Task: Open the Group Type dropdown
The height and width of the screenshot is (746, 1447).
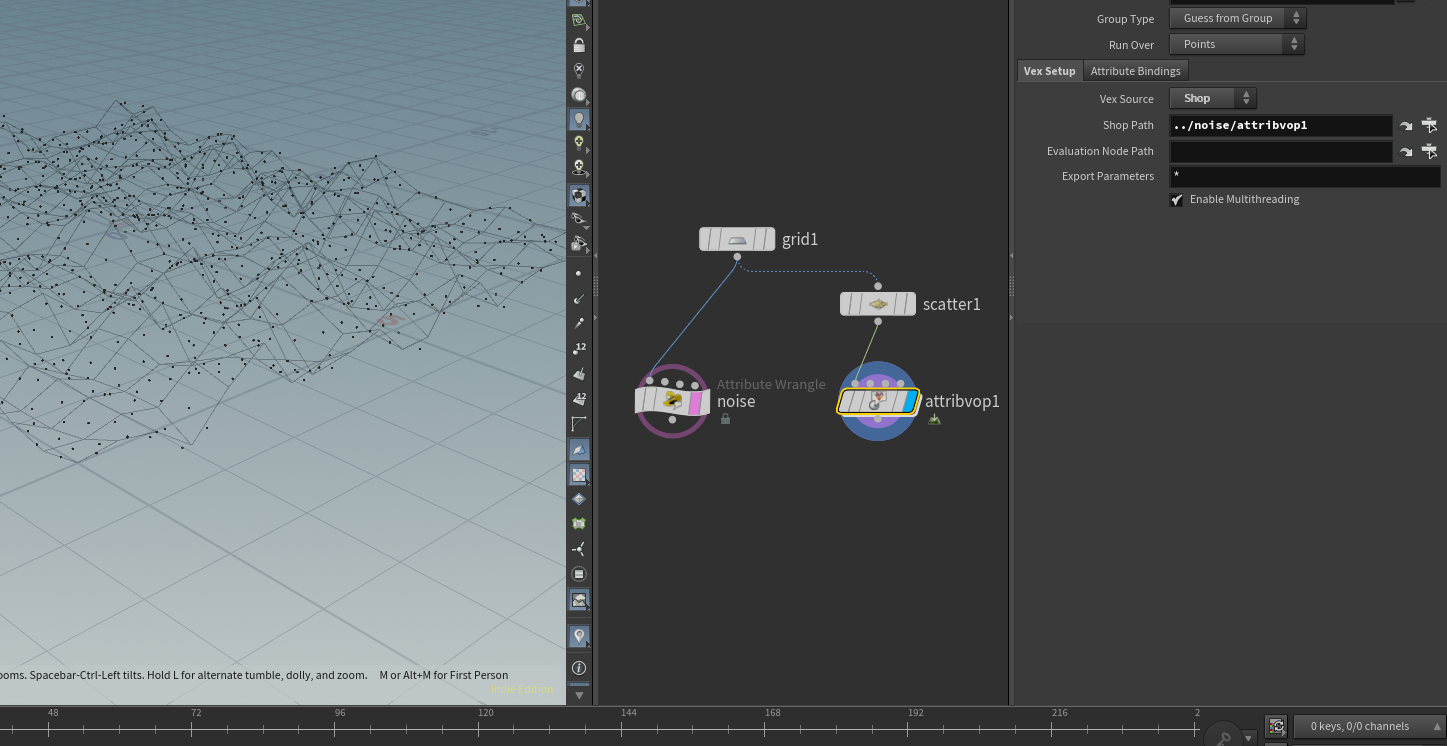Action: tap(1237, 19)
